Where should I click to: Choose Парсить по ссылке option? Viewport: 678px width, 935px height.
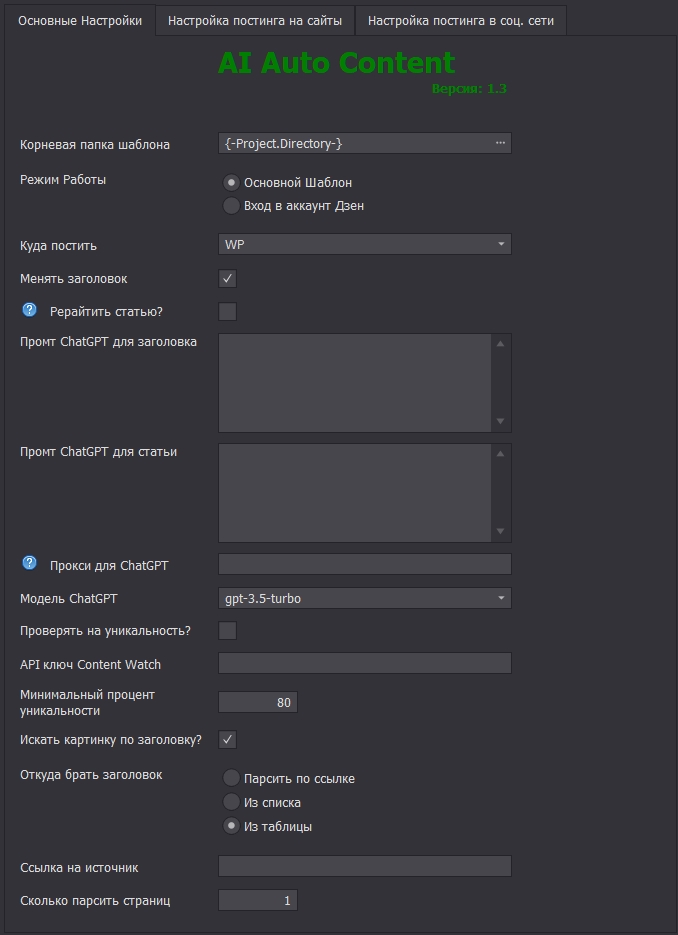(x=232, y=778)
